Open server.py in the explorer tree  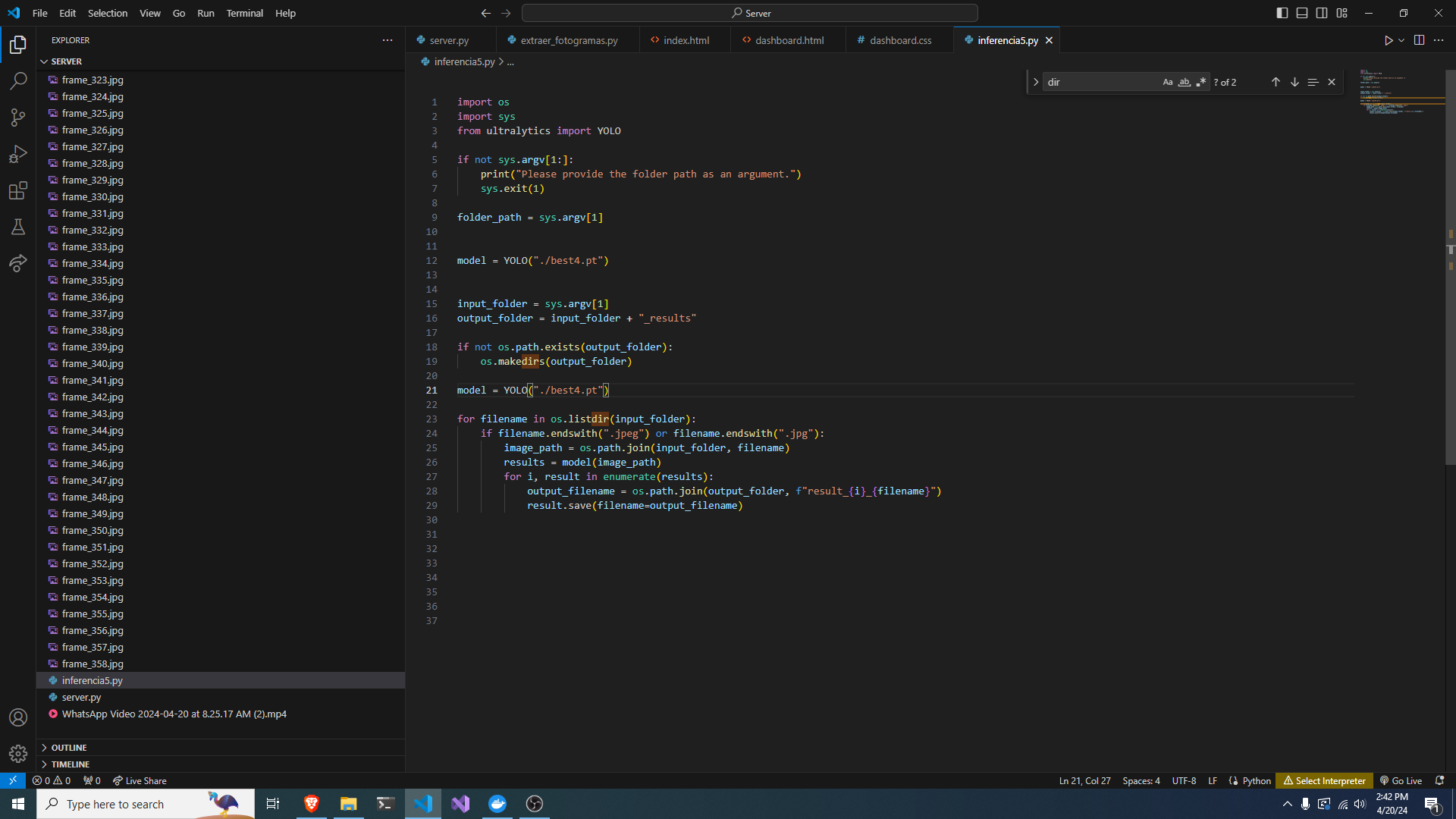tap(81, 697)
